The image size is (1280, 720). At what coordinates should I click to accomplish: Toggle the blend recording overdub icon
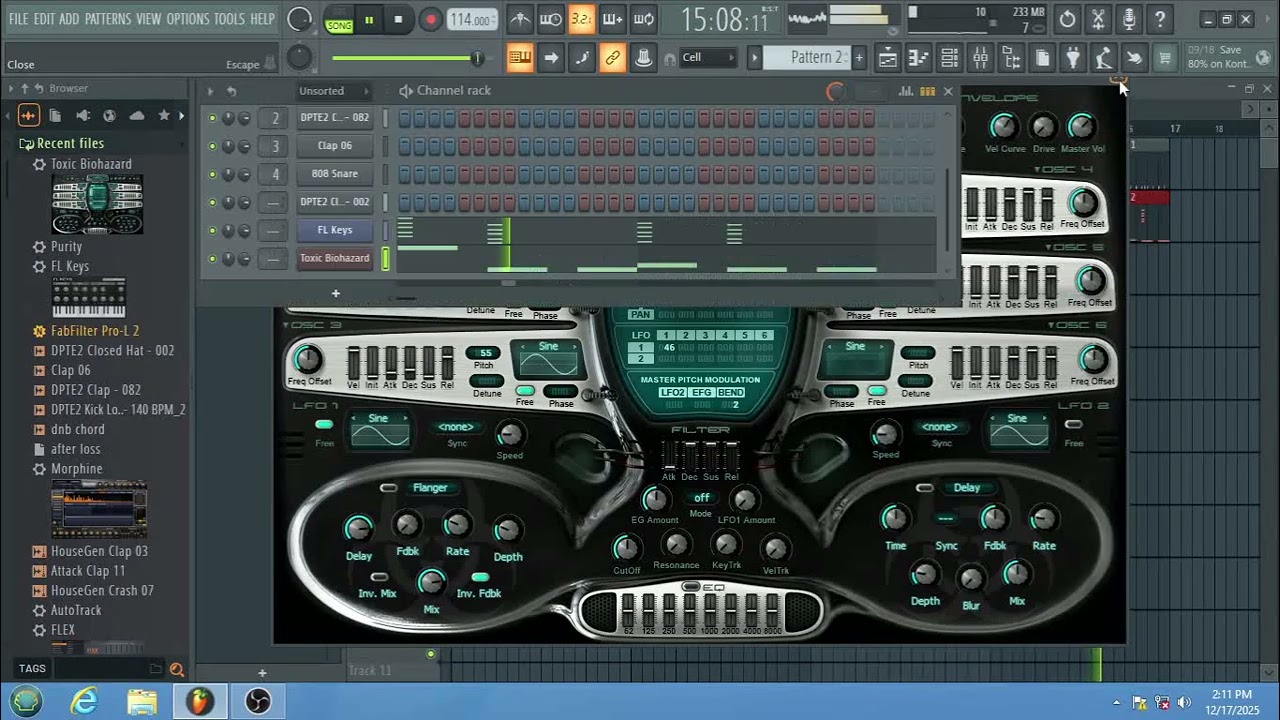(x=613, y=19)
